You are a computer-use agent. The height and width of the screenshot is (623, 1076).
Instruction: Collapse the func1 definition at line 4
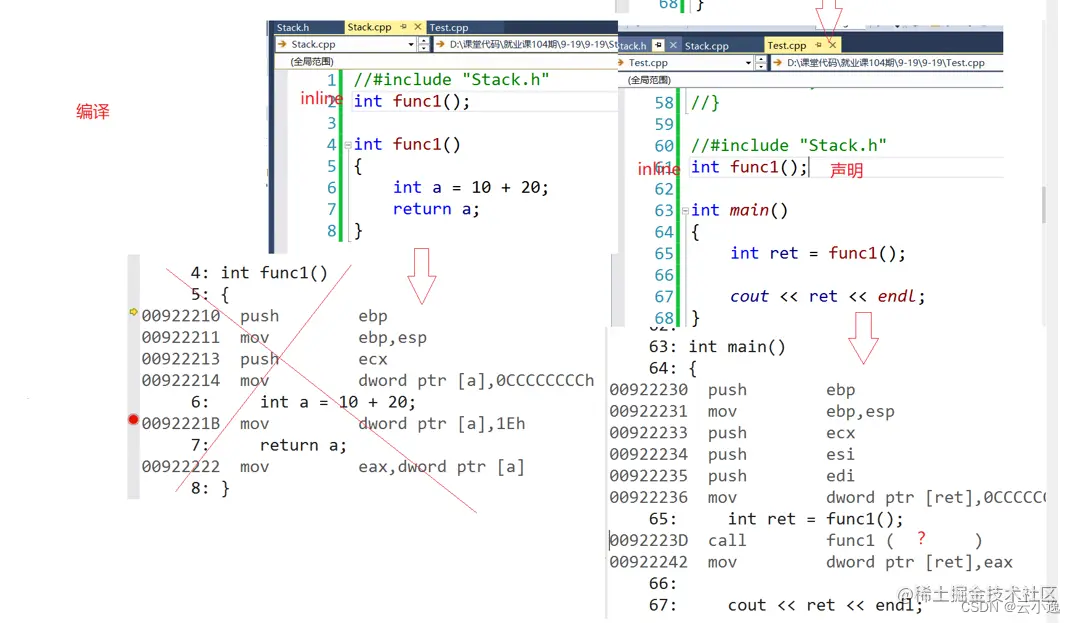click(348, 145)
